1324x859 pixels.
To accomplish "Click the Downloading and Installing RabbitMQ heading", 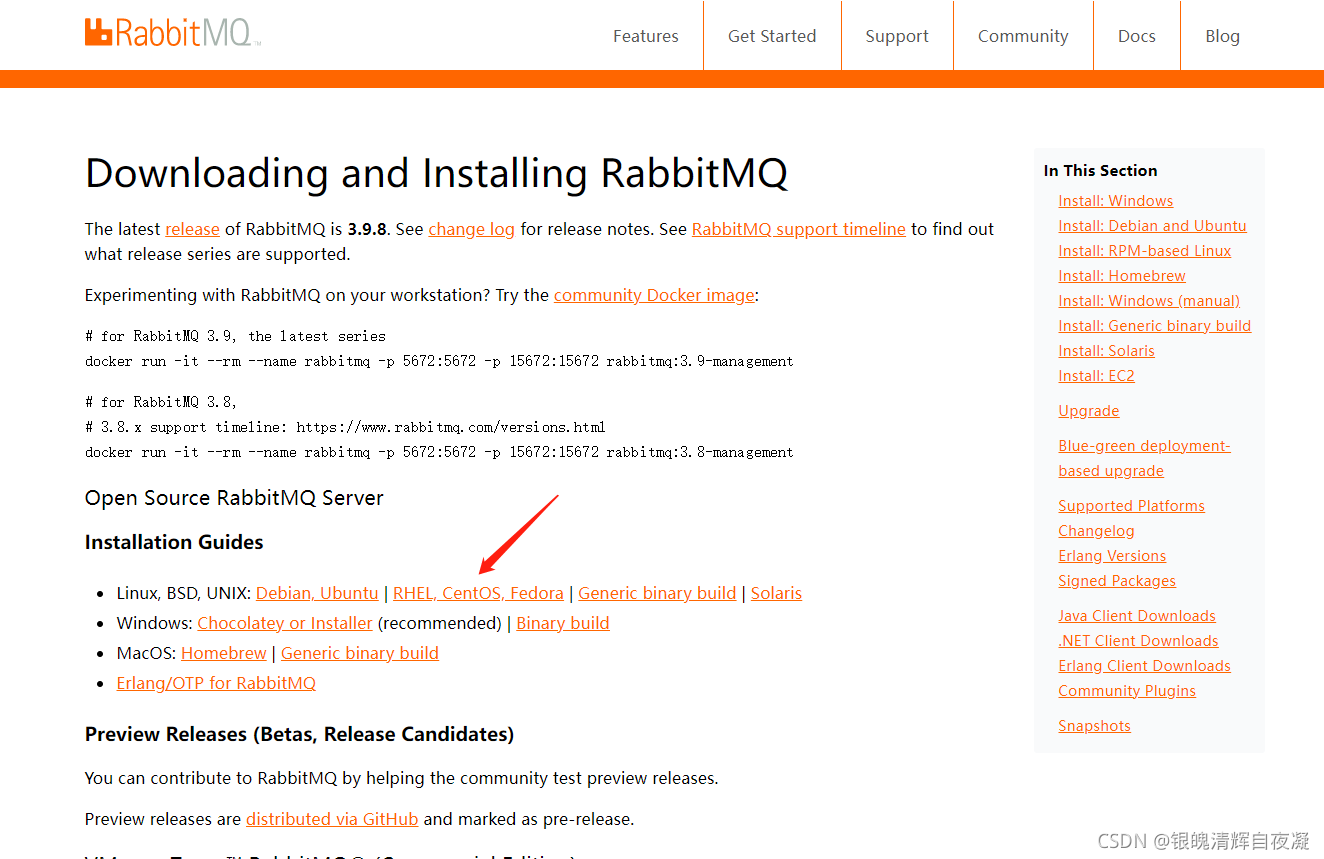I will click(x=436, y=173).
